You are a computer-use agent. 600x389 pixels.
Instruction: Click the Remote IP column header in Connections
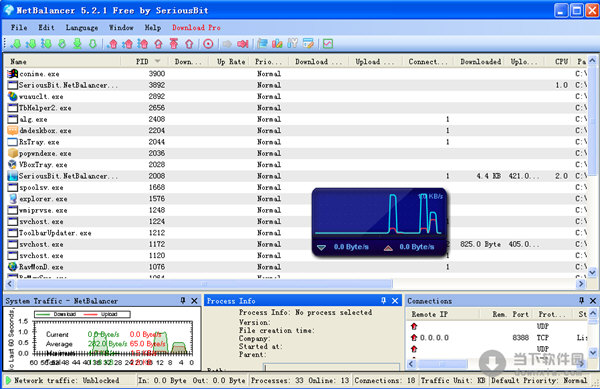click(x=443, y=314)
